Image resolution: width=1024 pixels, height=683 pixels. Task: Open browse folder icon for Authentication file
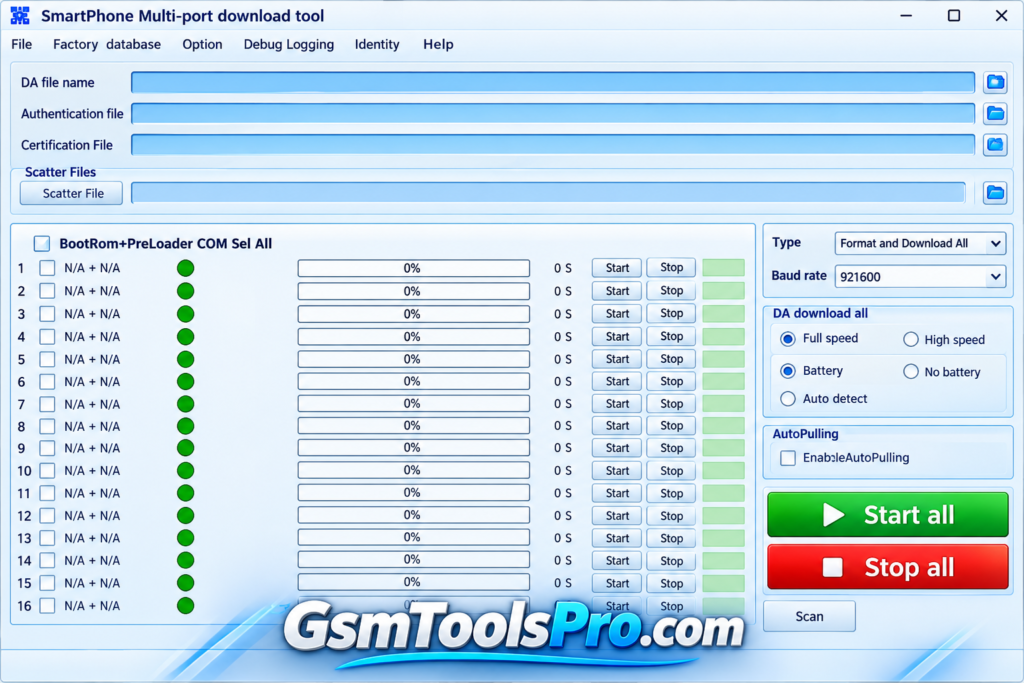pyautogui.click(x=995, y=114)
